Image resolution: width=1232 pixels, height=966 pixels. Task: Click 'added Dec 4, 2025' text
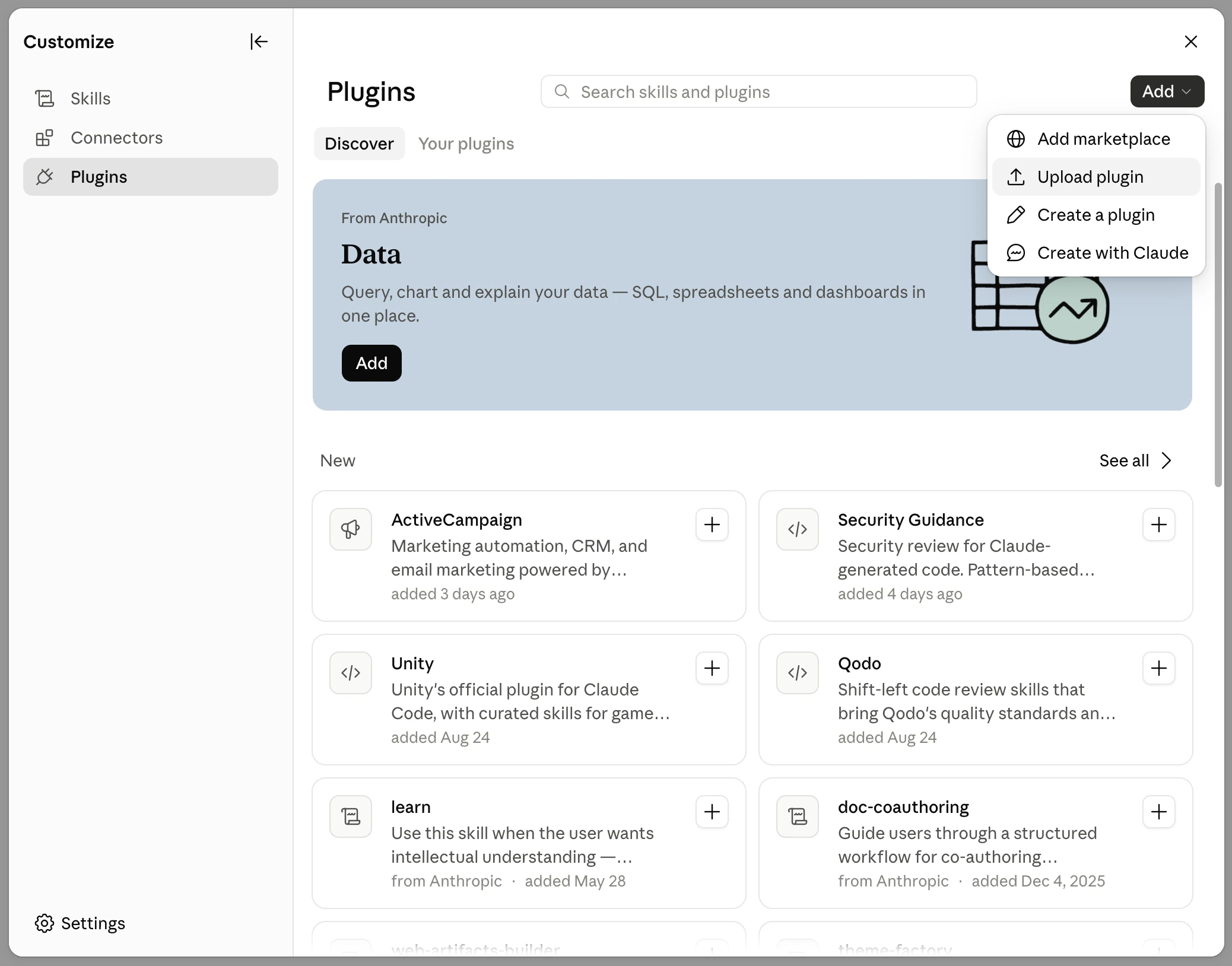click(x=1039, y=881)
